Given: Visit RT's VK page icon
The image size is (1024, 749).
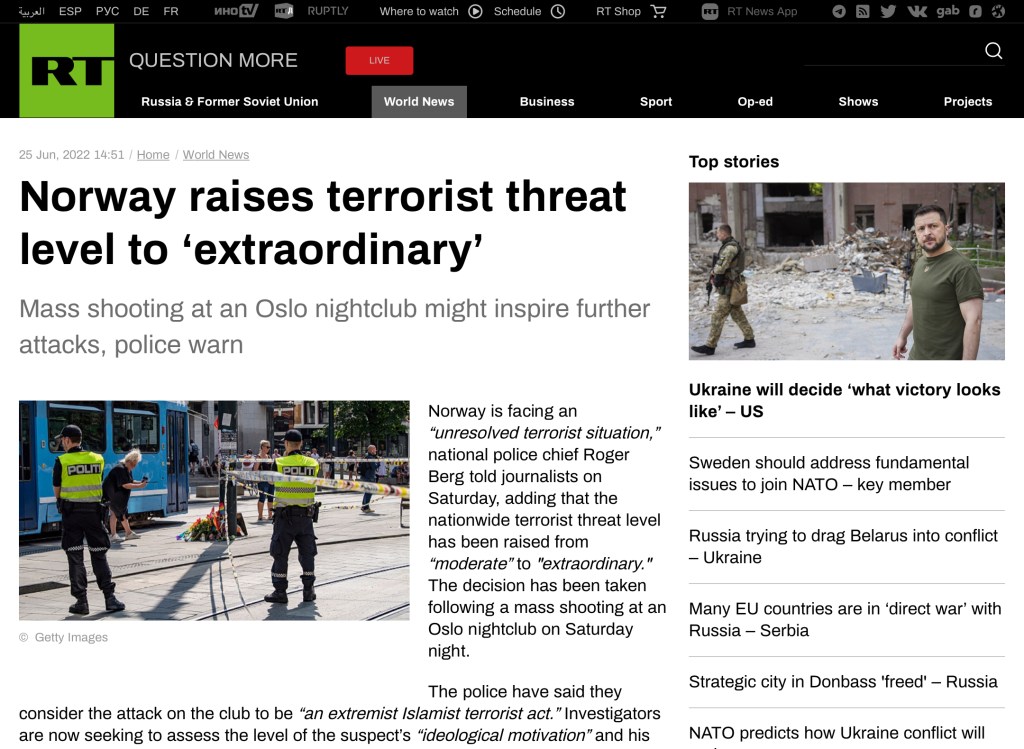Looking at the screenshot, I should pyautogui.click(x=917, y=12).
